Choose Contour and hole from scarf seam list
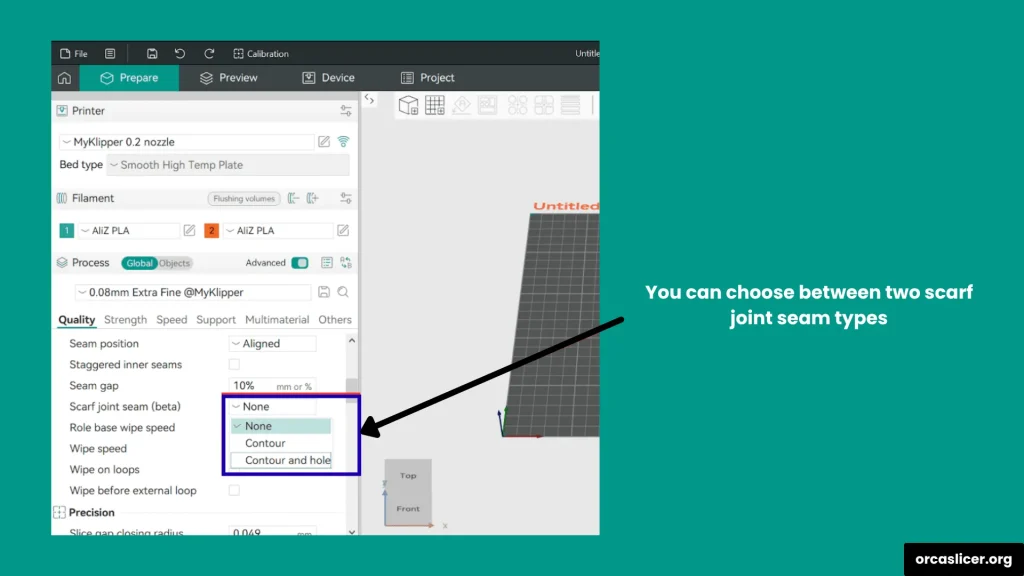The height and width of the screenshot is (576, 1024). point(287,460)
